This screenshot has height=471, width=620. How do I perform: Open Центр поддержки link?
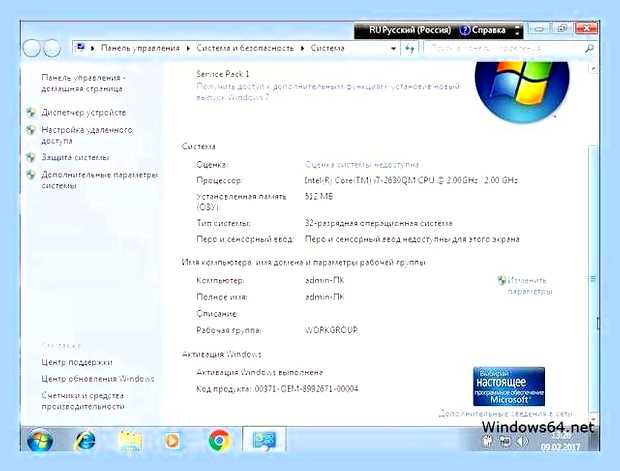click(x=77, y=362)
